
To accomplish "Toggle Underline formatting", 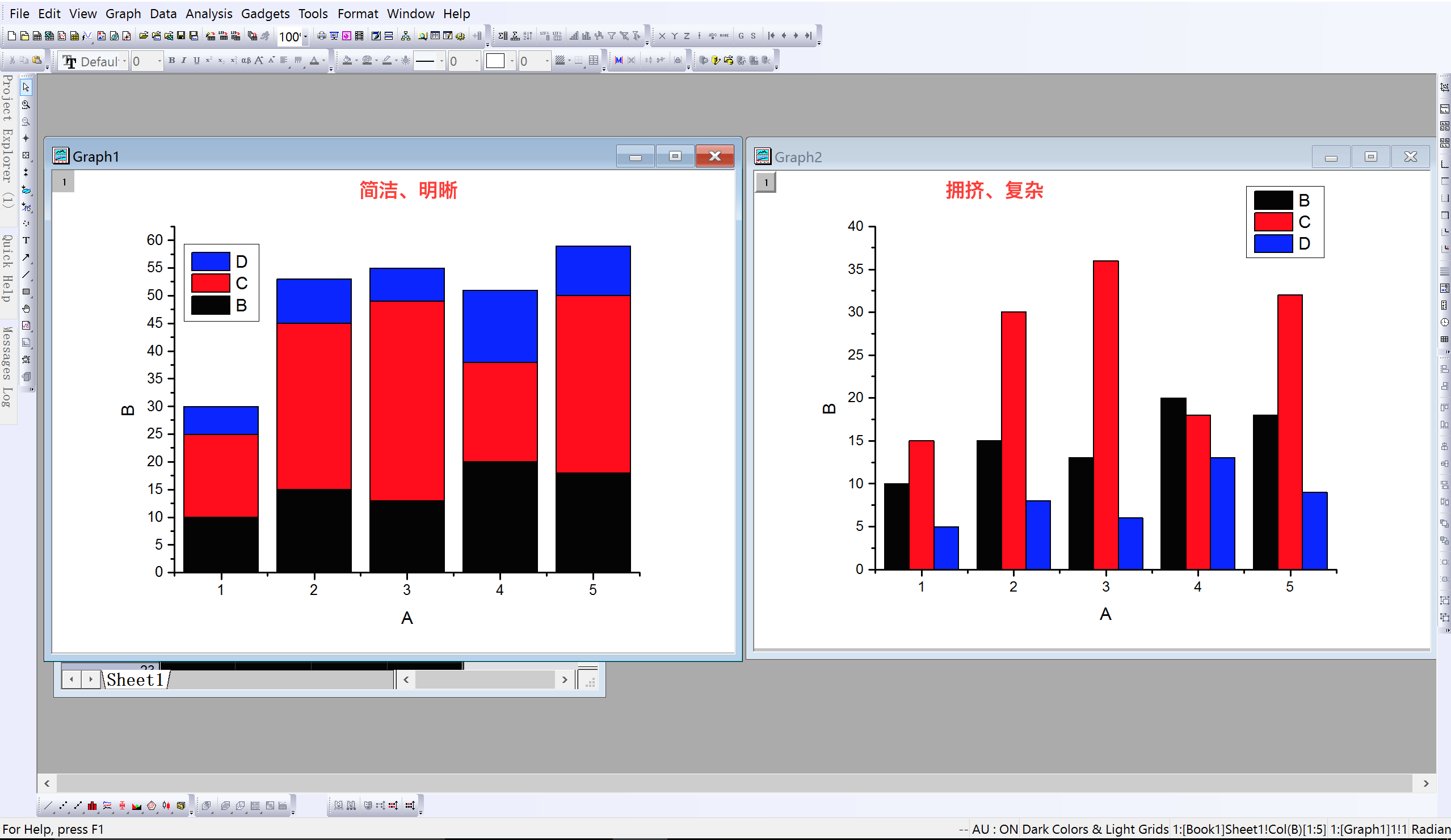I will pos(196,61).
